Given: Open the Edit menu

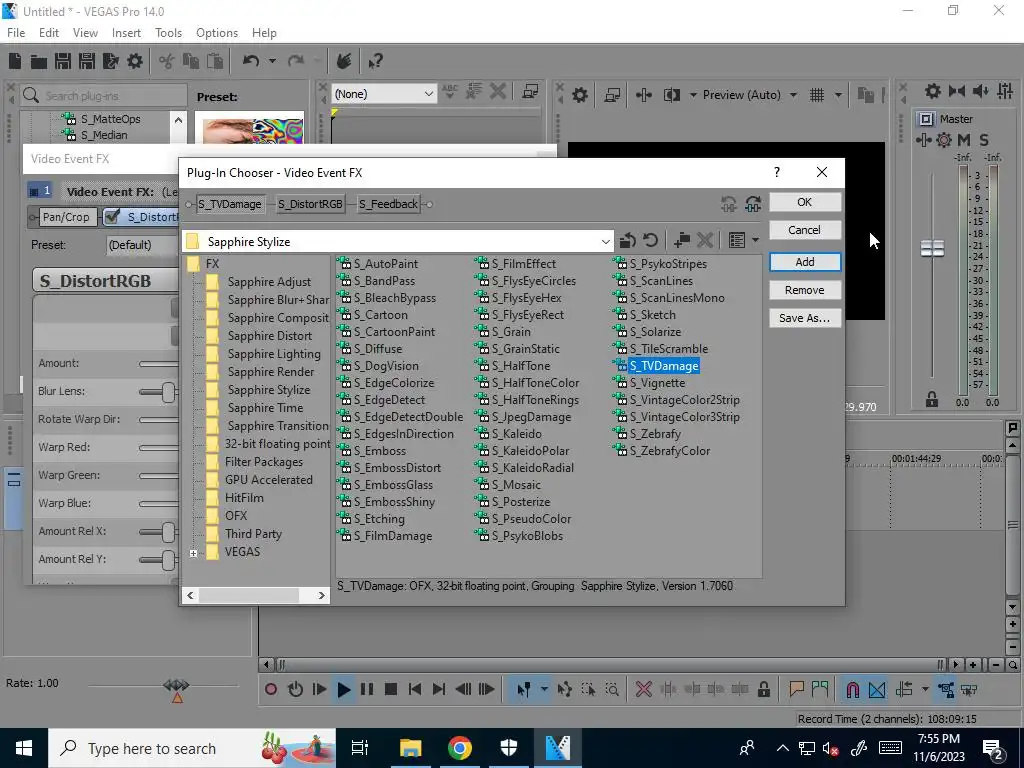Looking at the screenshot, I should coord(49,33).
